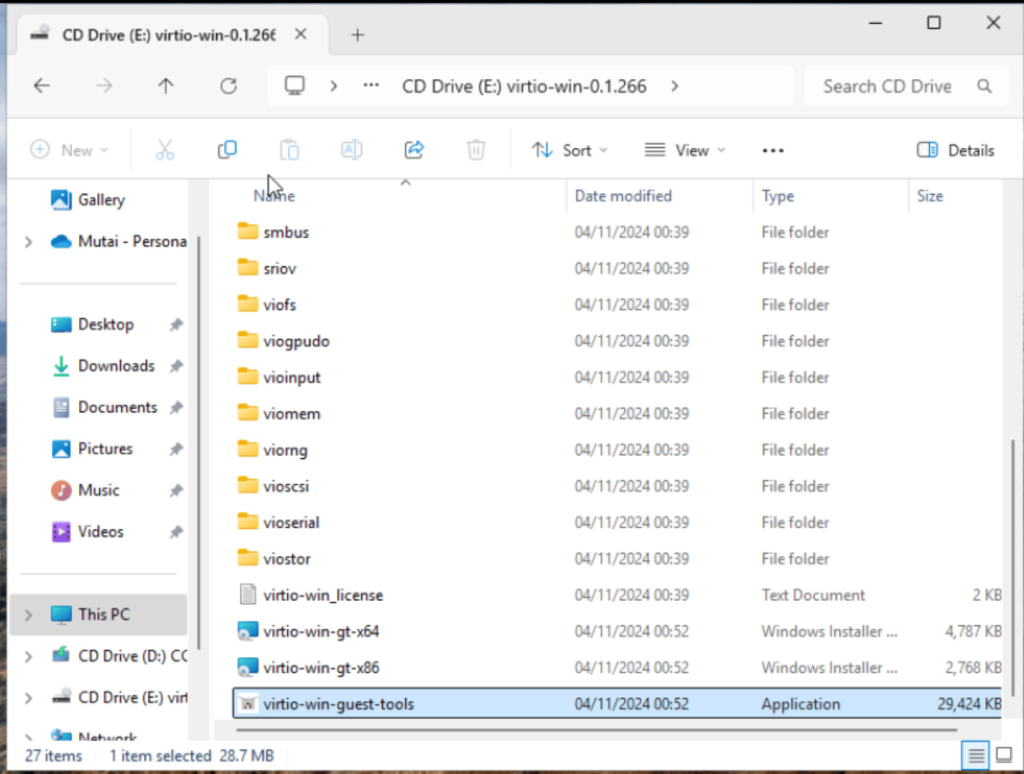Select the viogpudo folder row
Viewport: 1024px width, 774px height.
[x=617, y=341]
